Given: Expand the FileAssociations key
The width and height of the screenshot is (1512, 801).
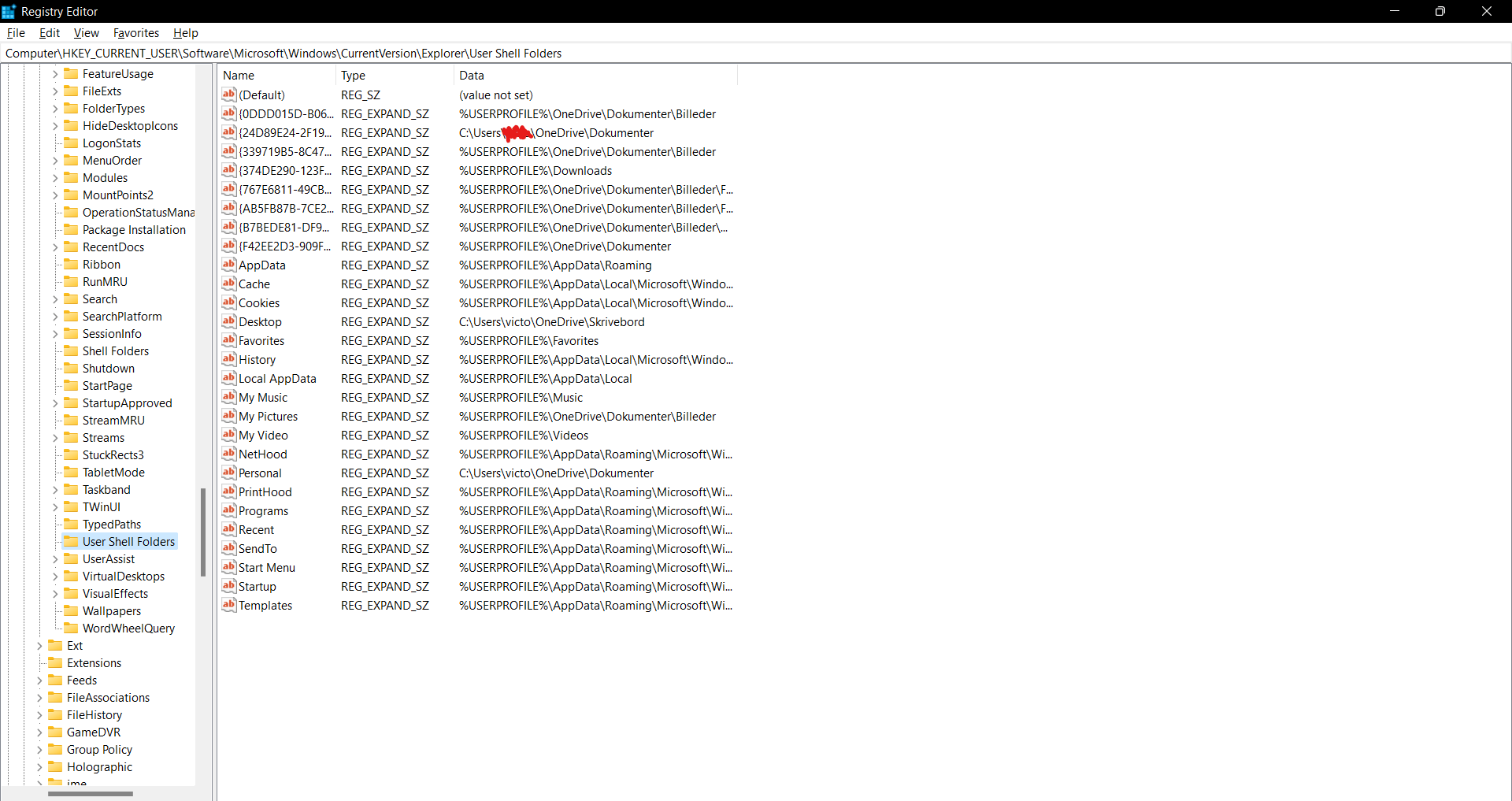Looking at the screenshot, I should [39, 697].
